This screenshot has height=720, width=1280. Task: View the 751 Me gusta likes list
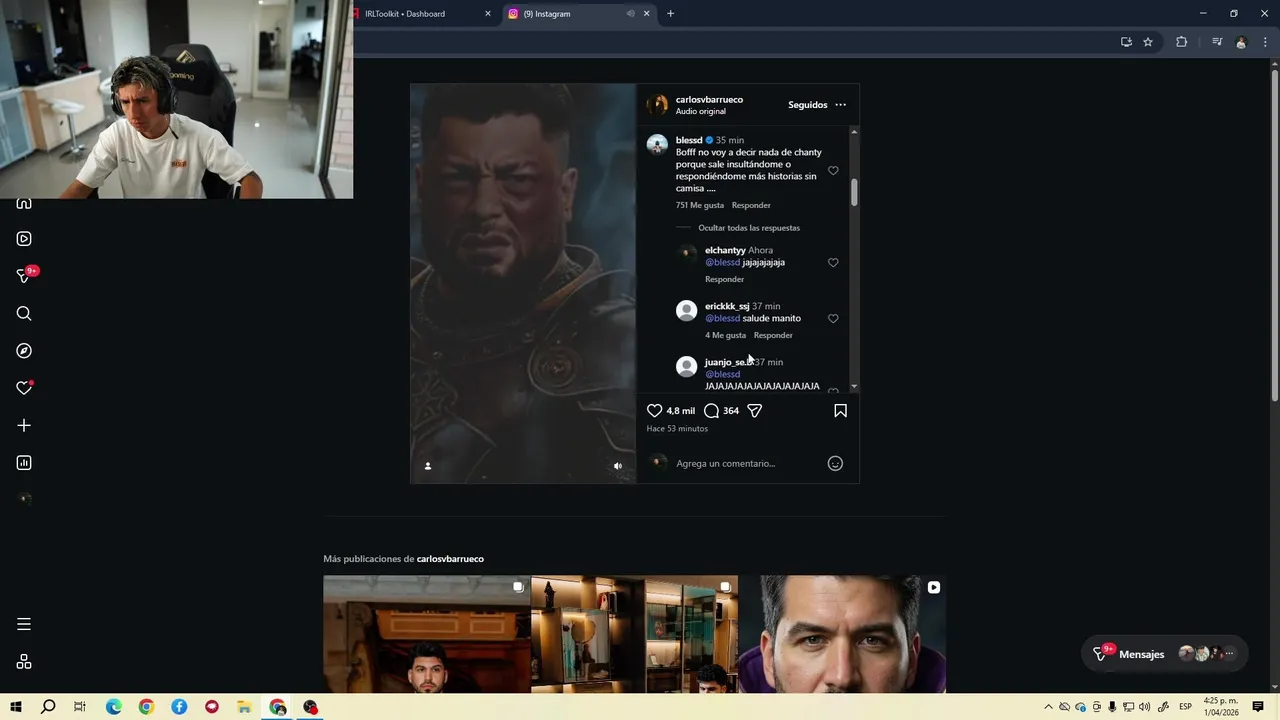pyautogui.click(x=699, y=206)
